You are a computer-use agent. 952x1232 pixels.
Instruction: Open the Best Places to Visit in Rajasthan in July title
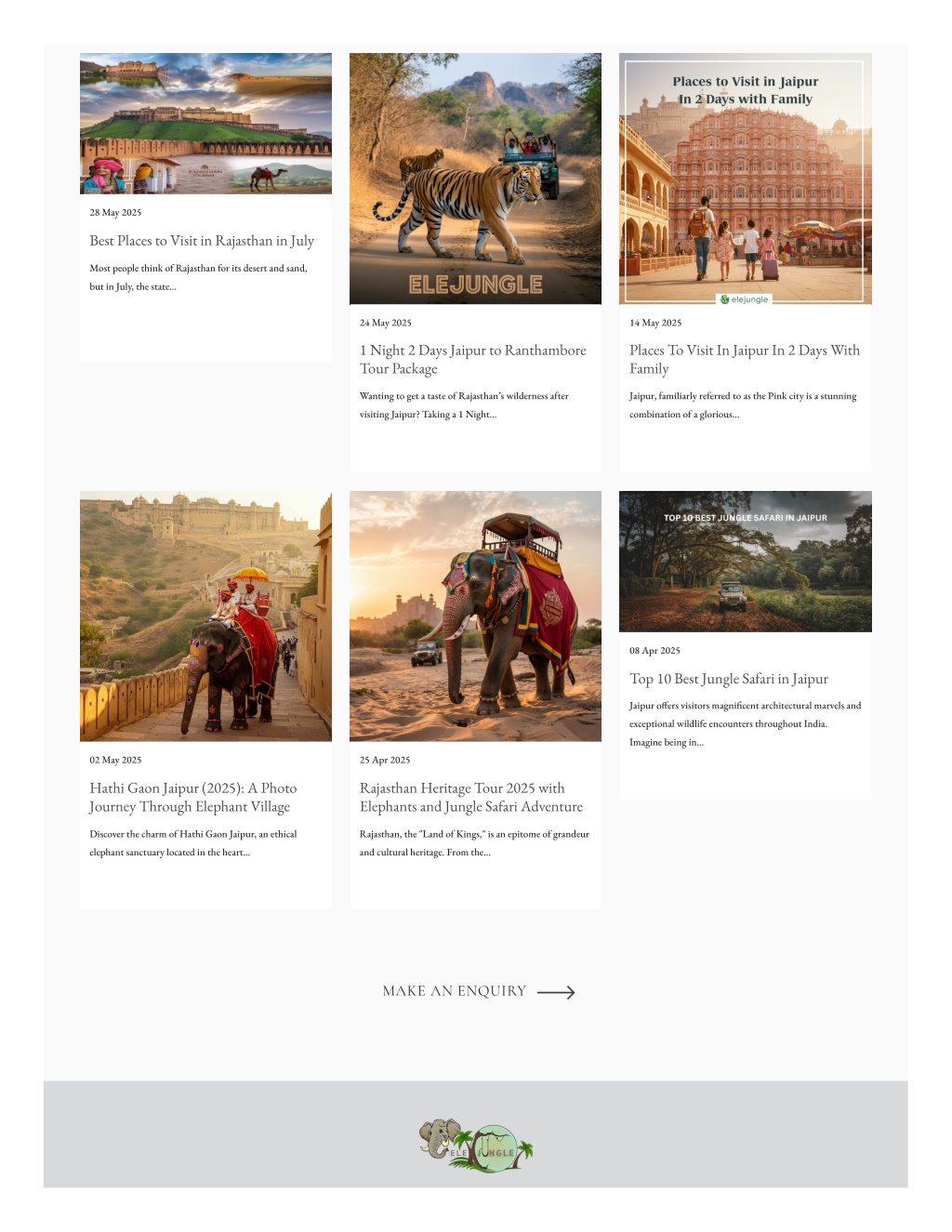pyautogui.click(x=202, y=241)
